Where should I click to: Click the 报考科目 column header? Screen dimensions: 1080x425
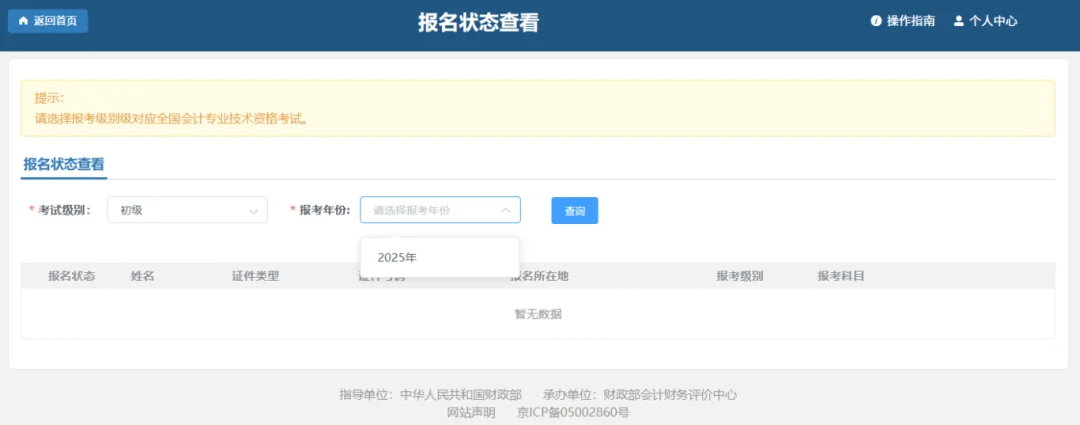point(841,276)
